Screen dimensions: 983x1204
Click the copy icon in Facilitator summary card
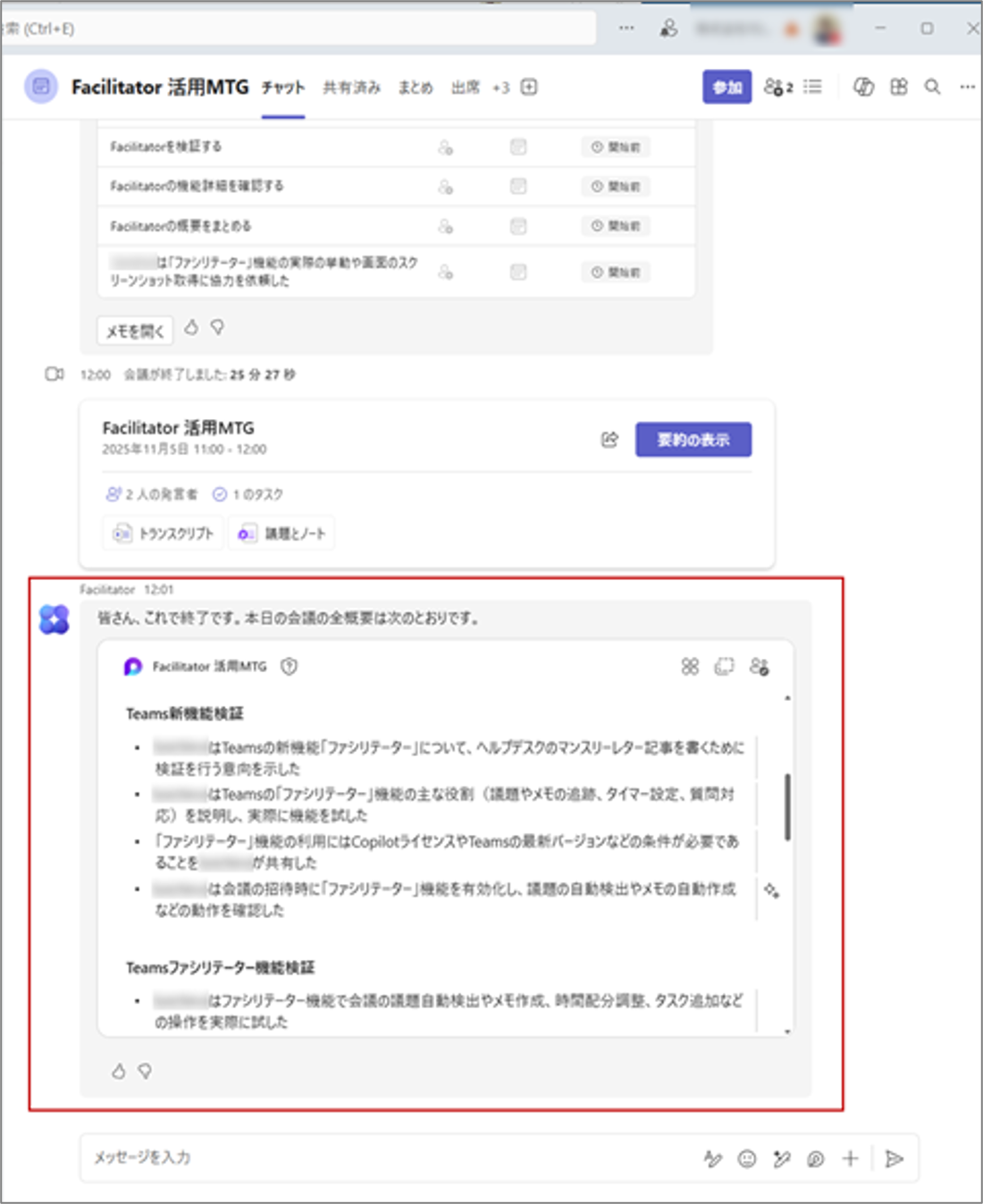[x=724, y=667]
